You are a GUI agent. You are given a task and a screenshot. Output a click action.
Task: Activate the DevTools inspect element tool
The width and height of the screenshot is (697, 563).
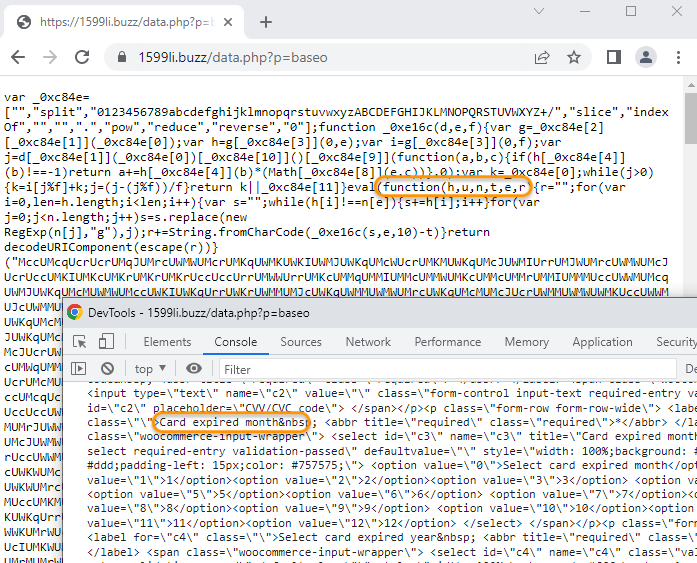coord(80,342)
